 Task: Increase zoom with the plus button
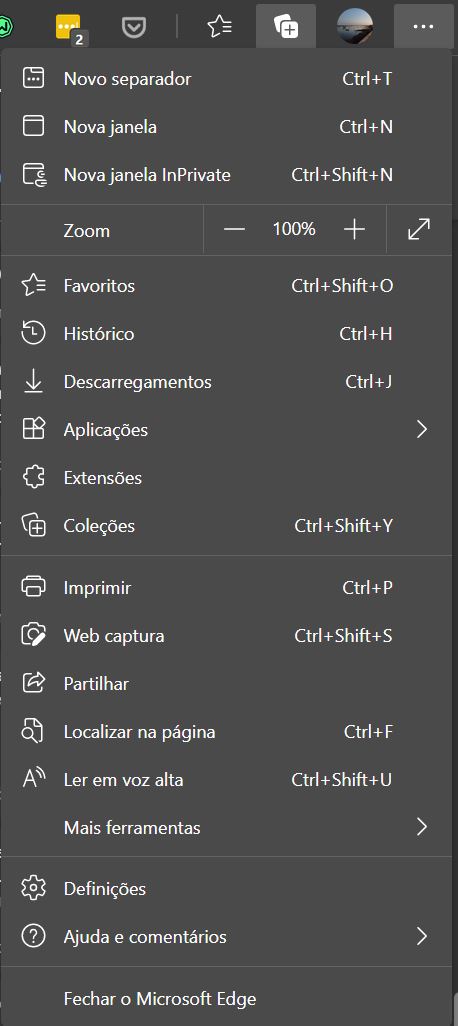(354, 229)
